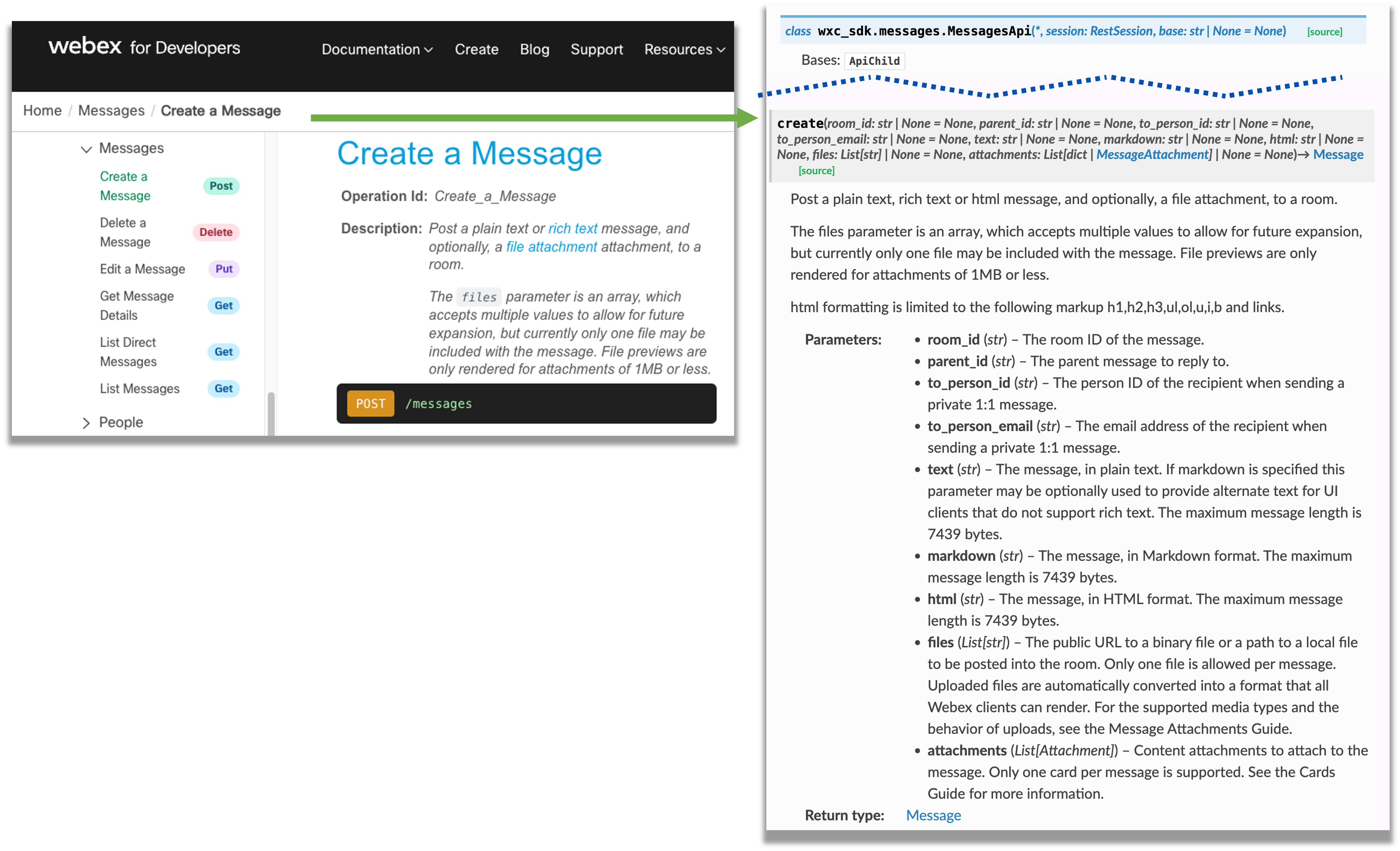Click the files code word in description
This screenshot has width=1400, height=851.
(479, 297)
